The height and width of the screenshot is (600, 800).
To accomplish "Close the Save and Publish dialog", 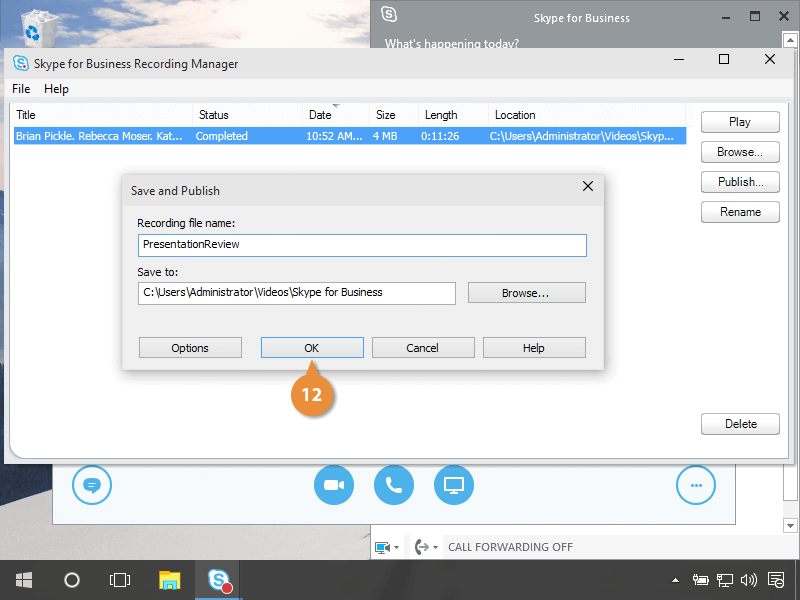I will (x=588, y=186).
